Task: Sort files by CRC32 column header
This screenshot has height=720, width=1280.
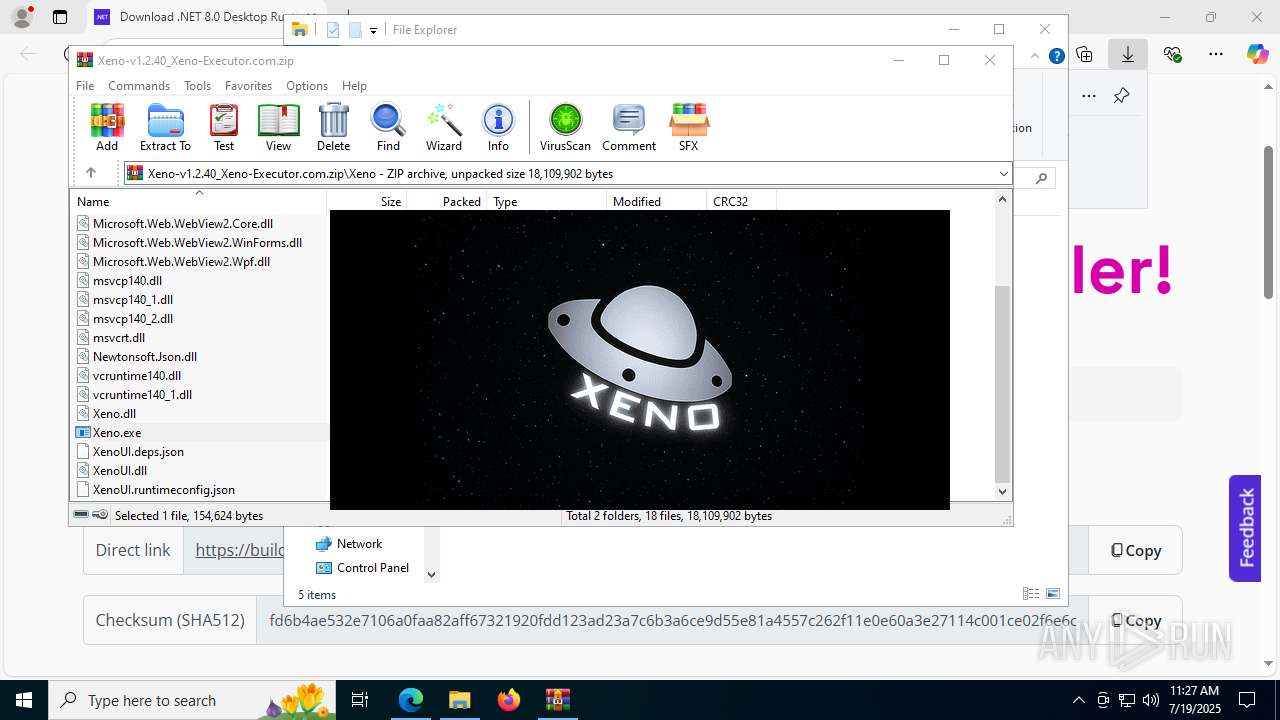Action: (741, 201)
